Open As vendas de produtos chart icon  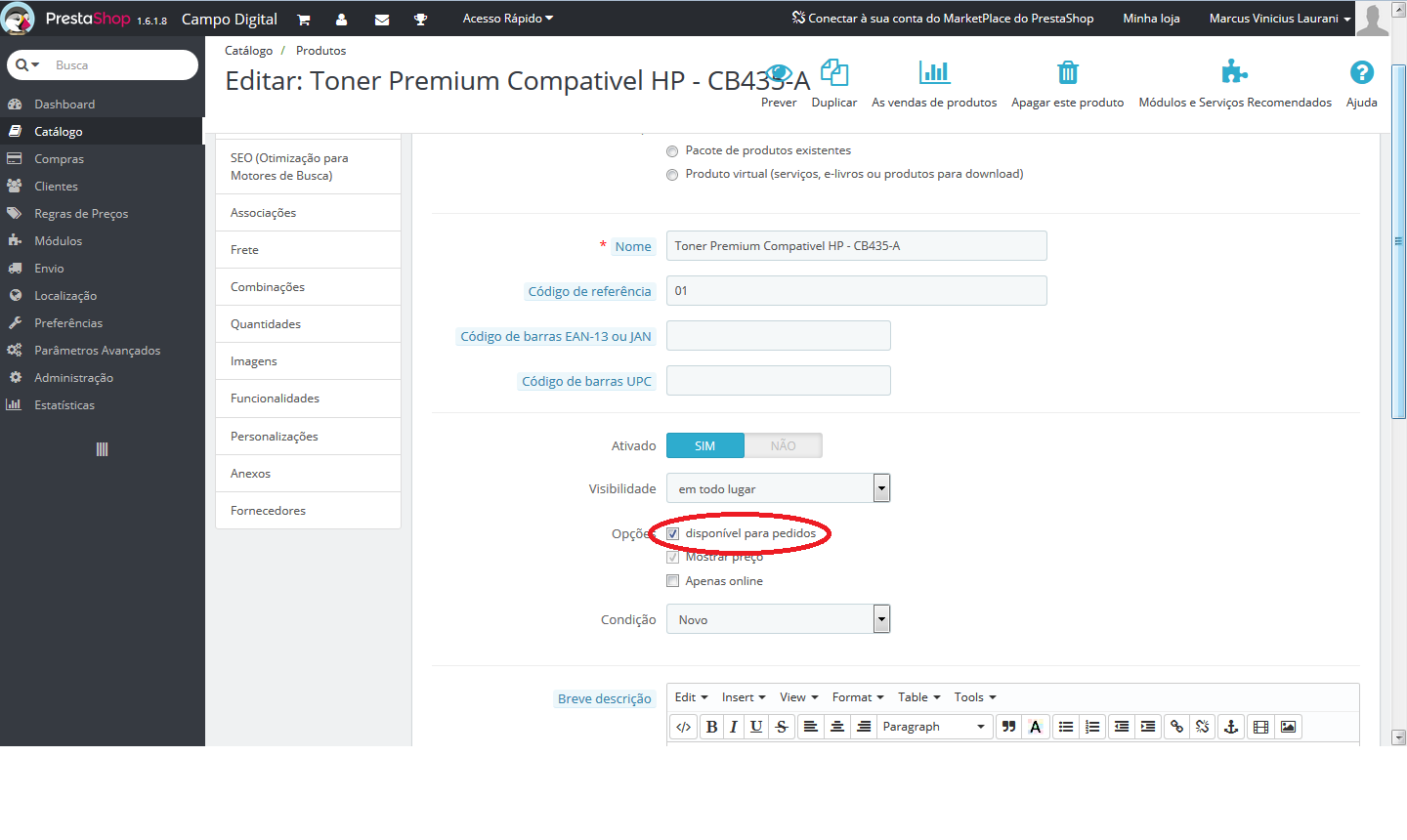pyautogui.click(x=934, y=72)
